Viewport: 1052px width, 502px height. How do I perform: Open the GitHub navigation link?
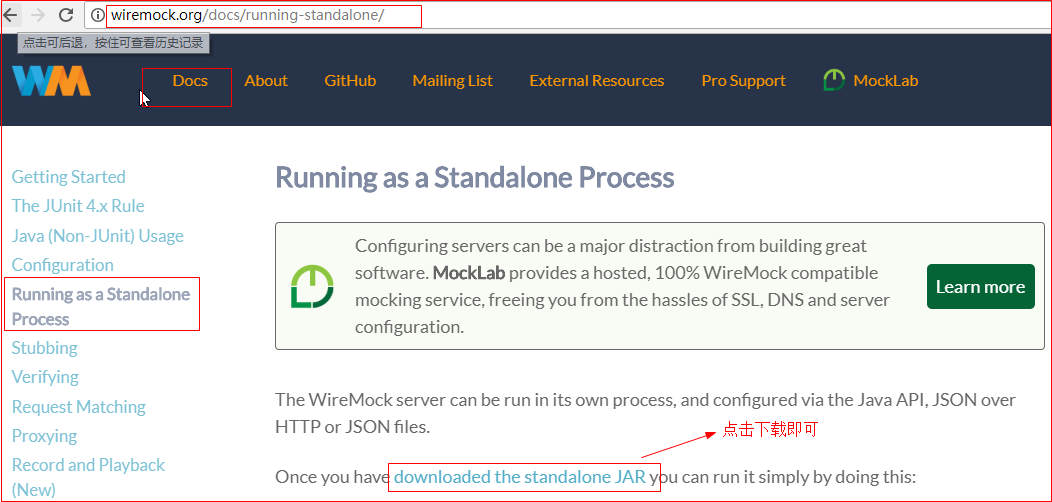click(x=350, y=81)
